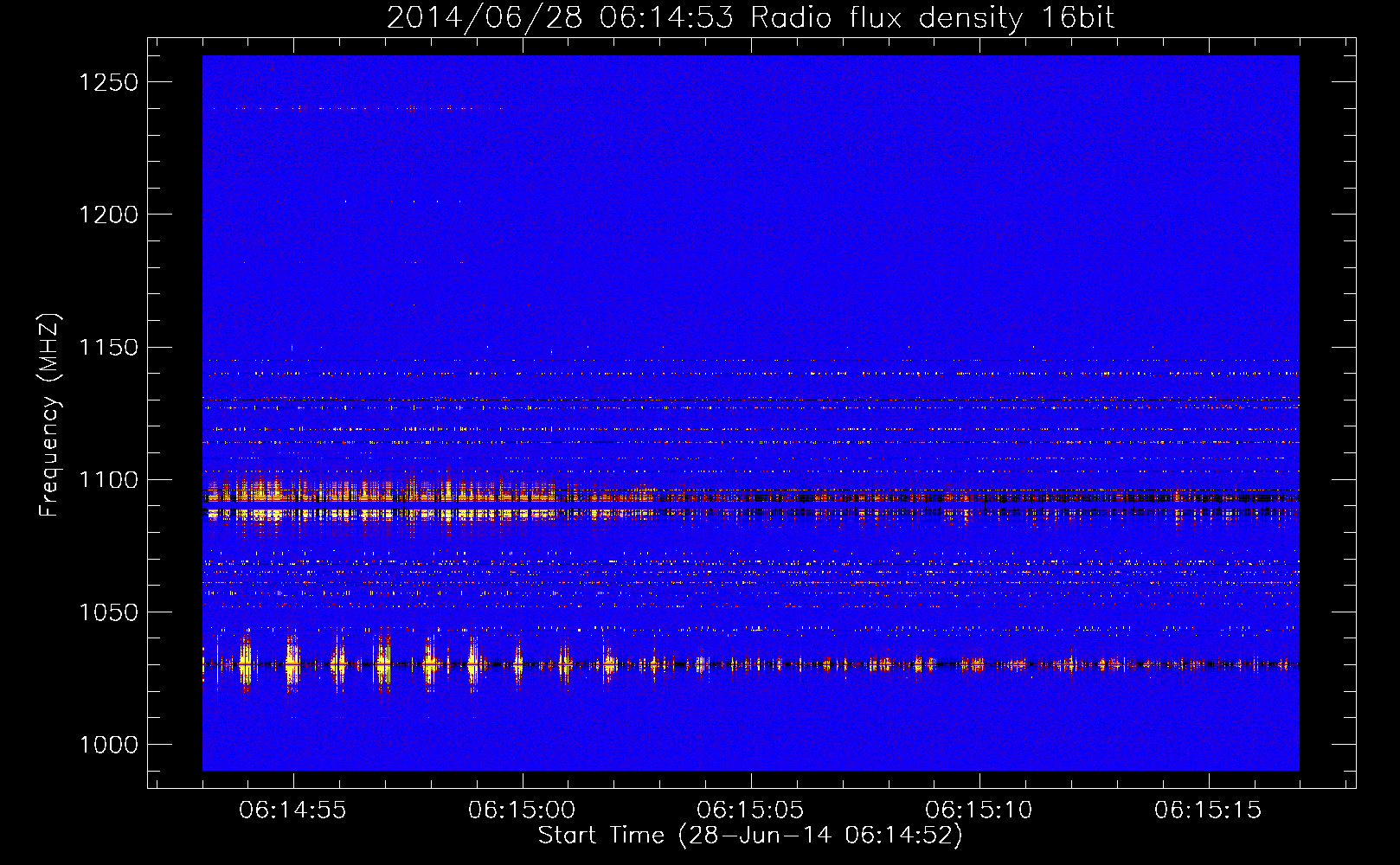Click the 1000 frequency tick label

point(109,745)
